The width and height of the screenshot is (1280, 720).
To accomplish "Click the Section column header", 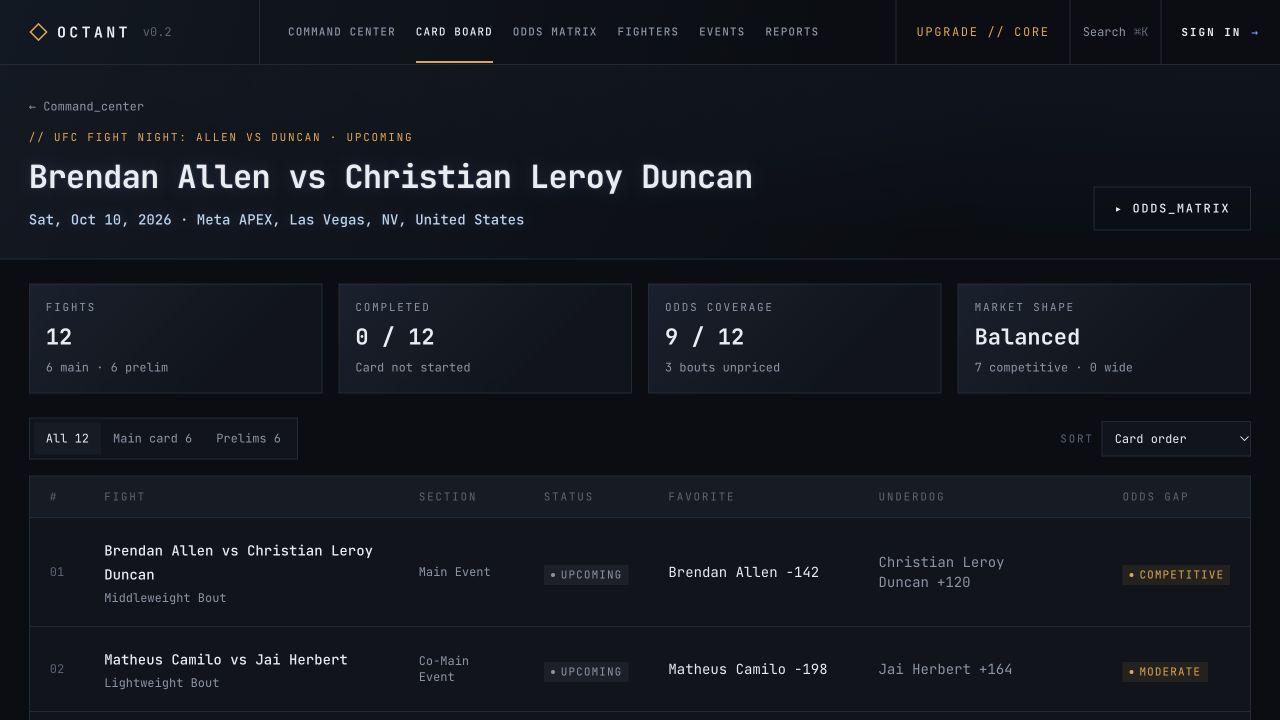I will pos(447,496).
